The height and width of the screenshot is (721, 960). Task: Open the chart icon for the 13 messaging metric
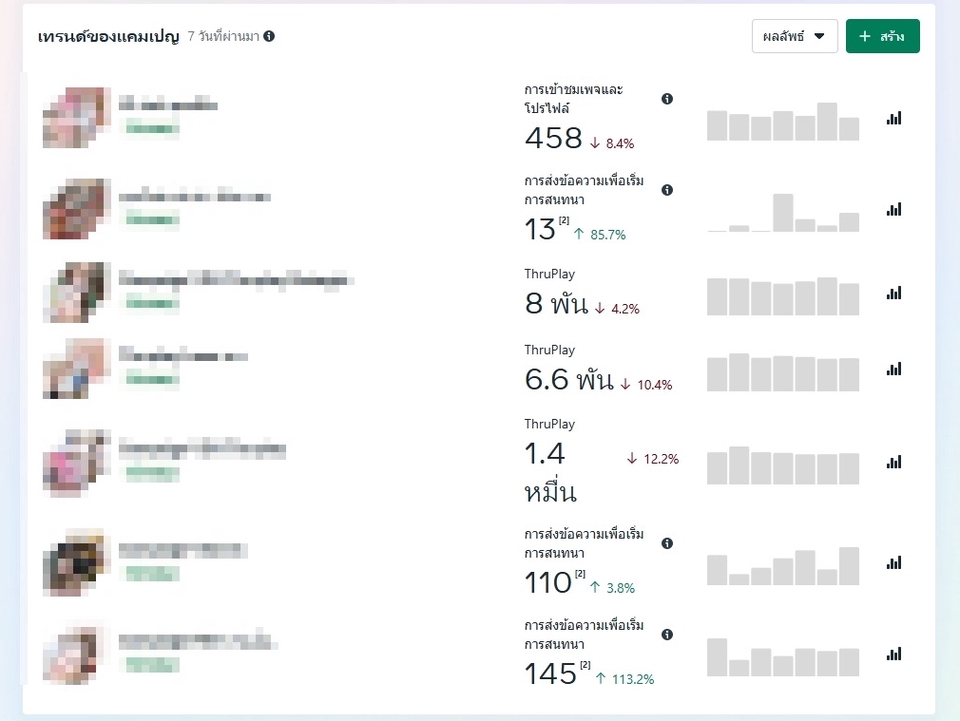point(893,210)
